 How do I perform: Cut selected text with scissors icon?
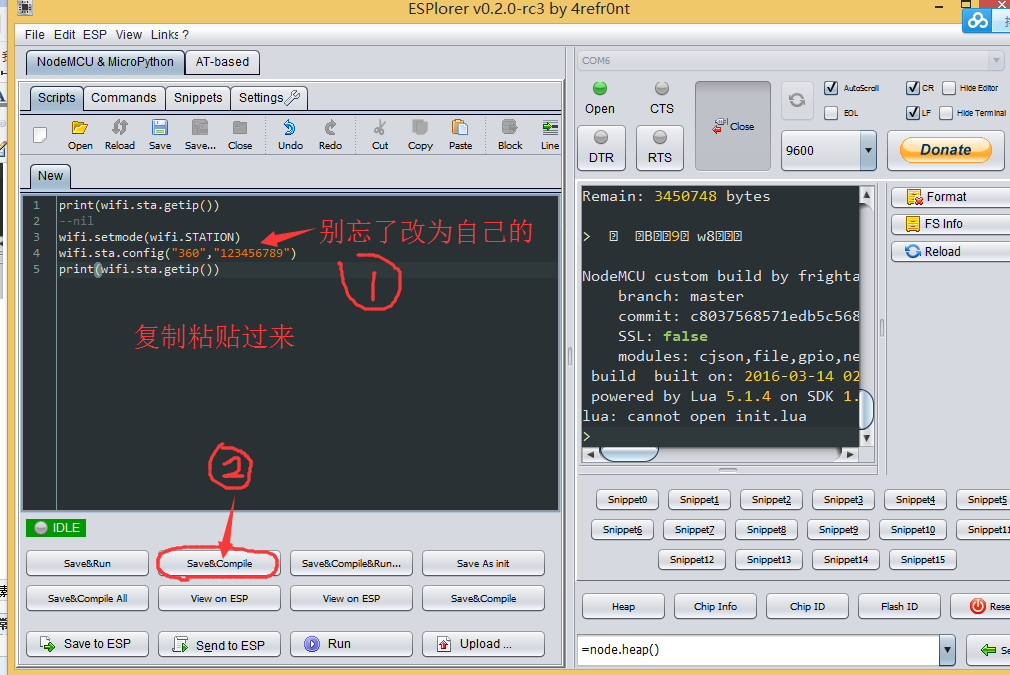(x=380, y=135)
